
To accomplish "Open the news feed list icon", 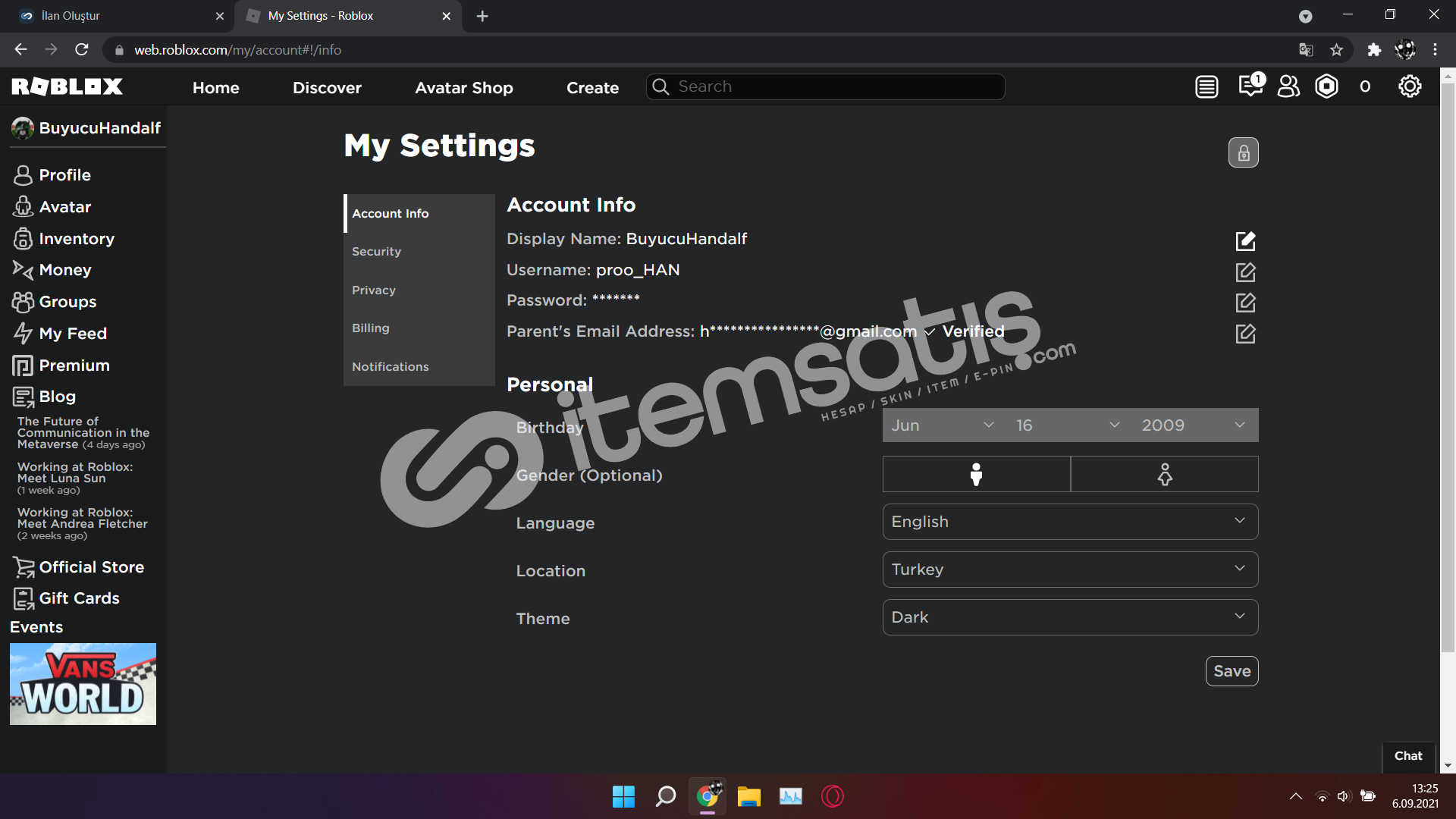I will [x=1207, y=87].
